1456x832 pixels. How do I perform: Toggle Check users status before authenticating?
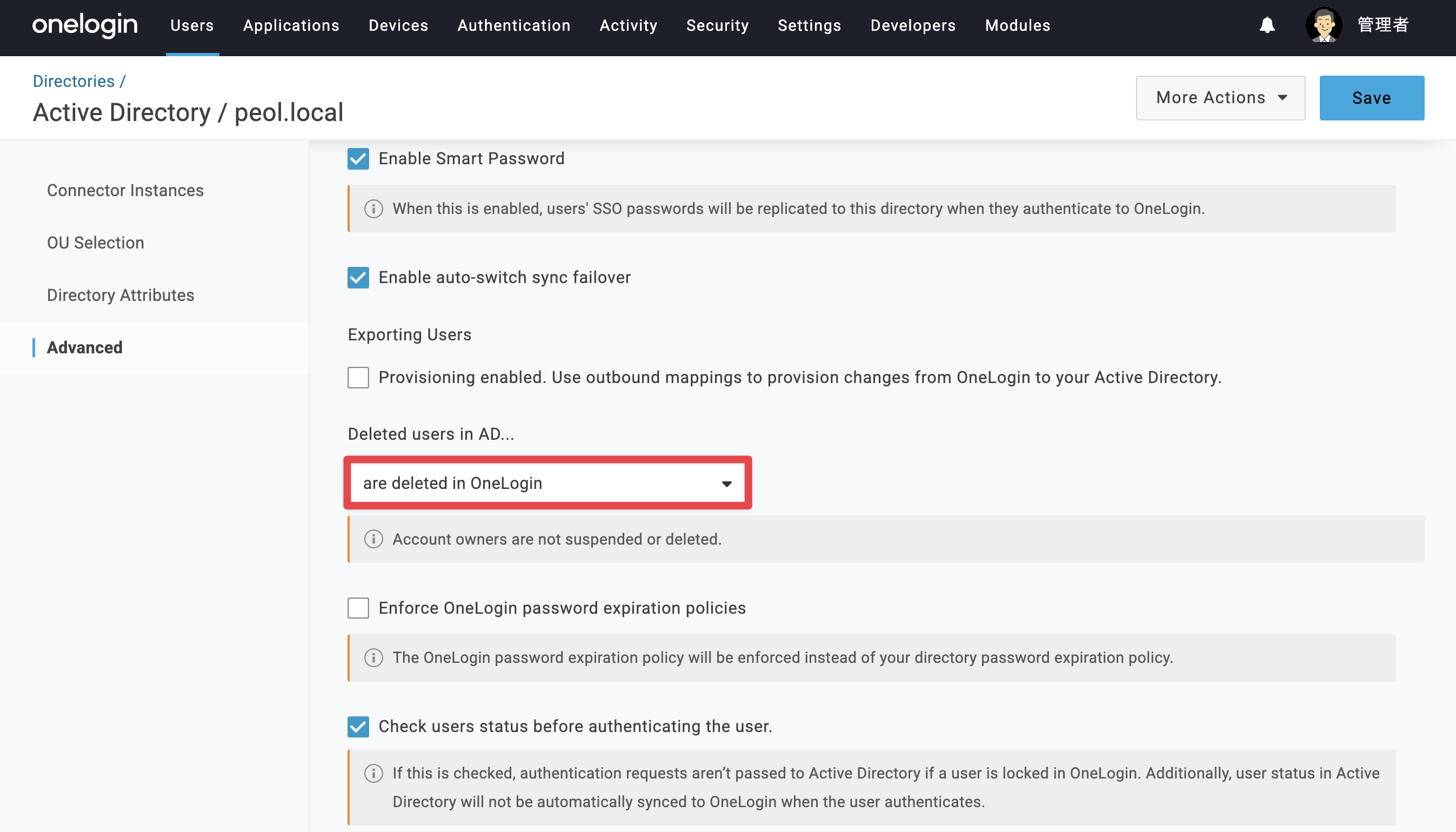pyautogui.click(x=358, y=727)
